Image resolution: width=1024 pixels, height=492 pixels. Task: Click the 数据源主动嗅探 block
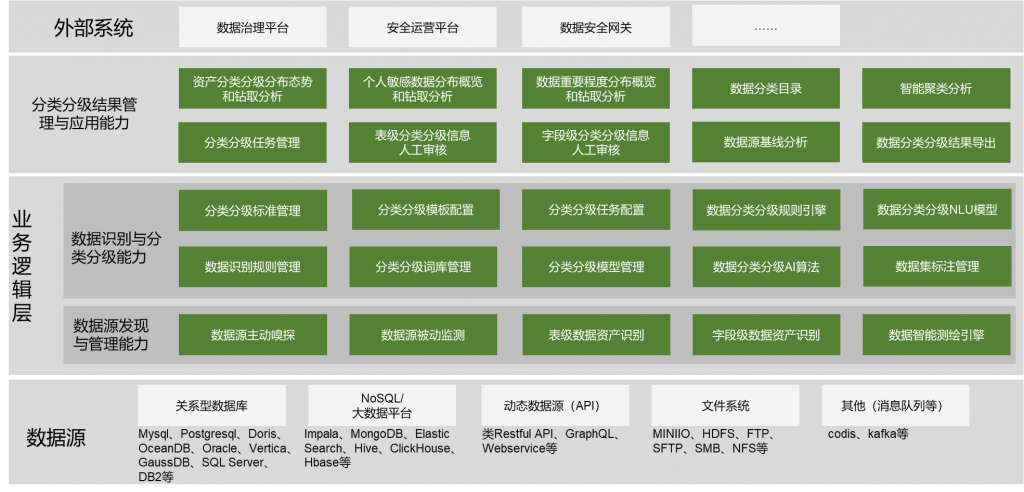[253, 335]
